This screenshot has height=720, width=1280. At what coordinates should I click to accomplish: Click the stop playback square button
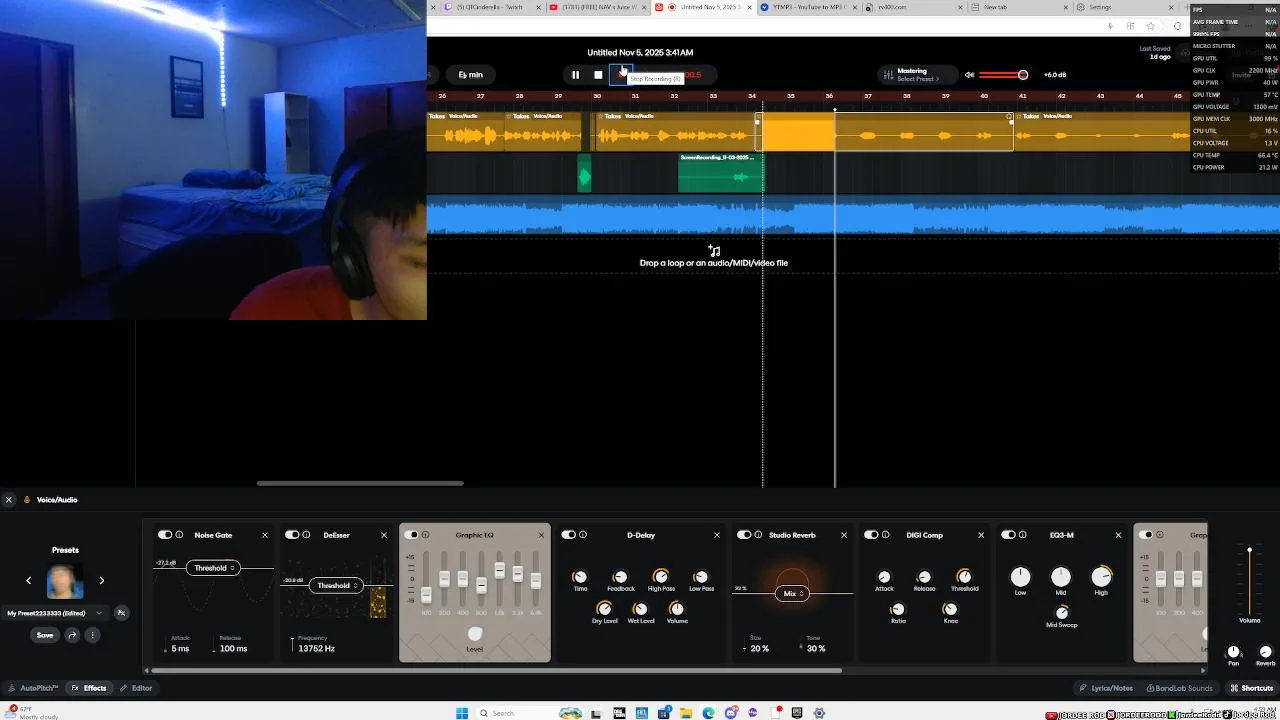pyautogui.click(x=598, y=75)
